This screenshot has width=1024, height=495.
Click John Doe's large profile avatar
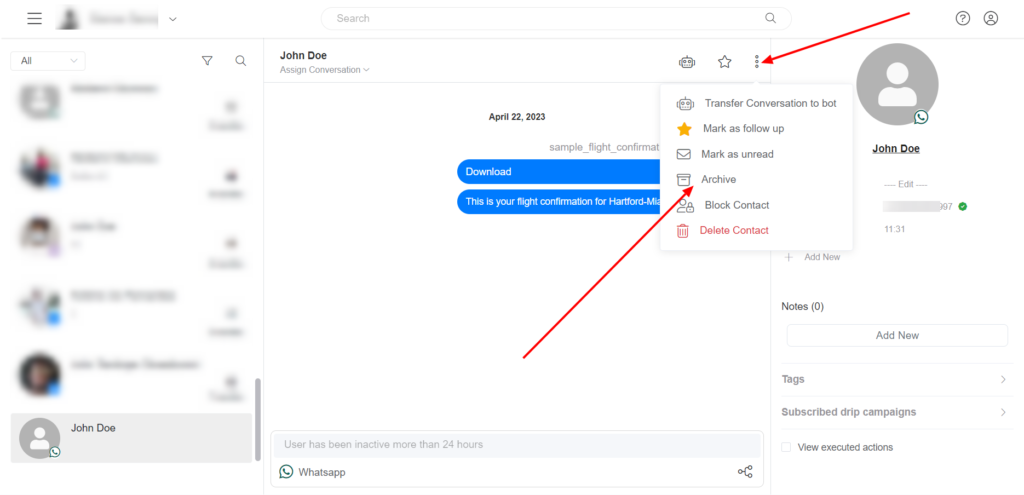(897, 84)
